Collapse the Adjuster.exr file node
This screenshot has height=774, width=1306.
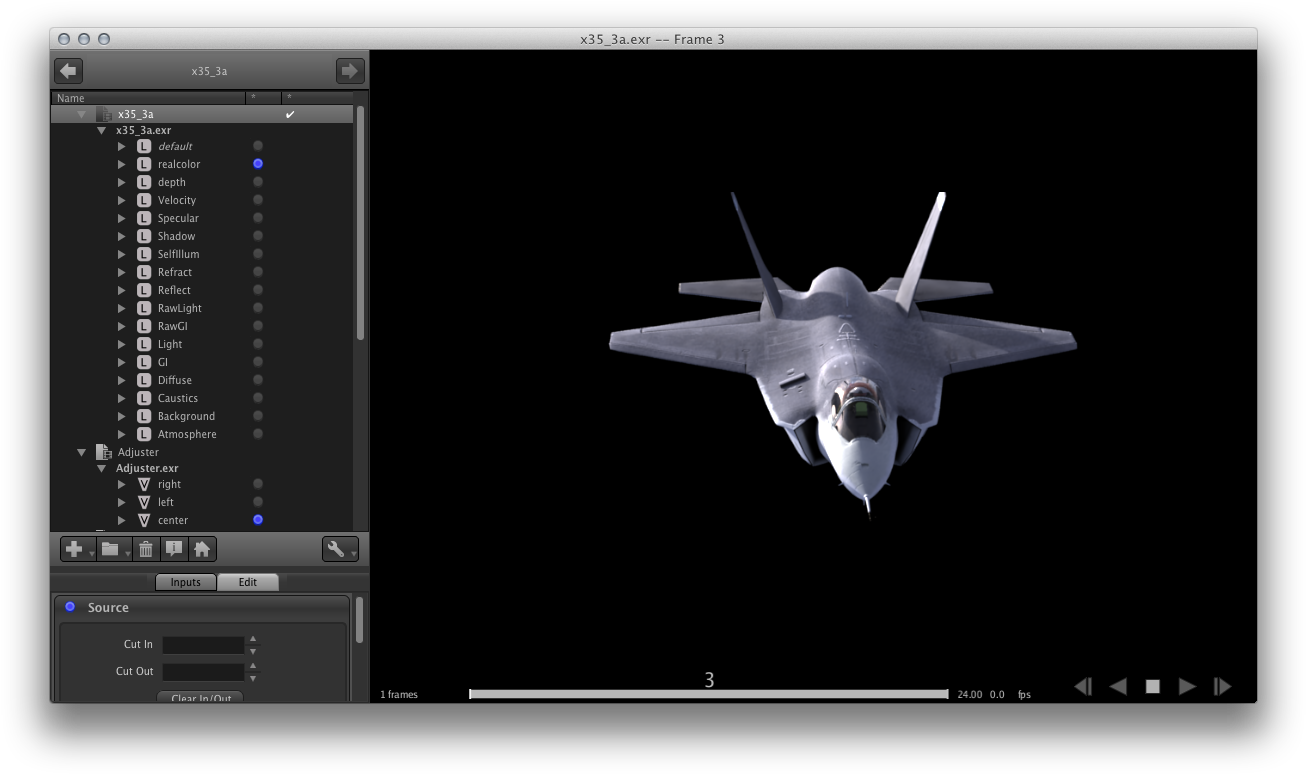tap(101, 469)
